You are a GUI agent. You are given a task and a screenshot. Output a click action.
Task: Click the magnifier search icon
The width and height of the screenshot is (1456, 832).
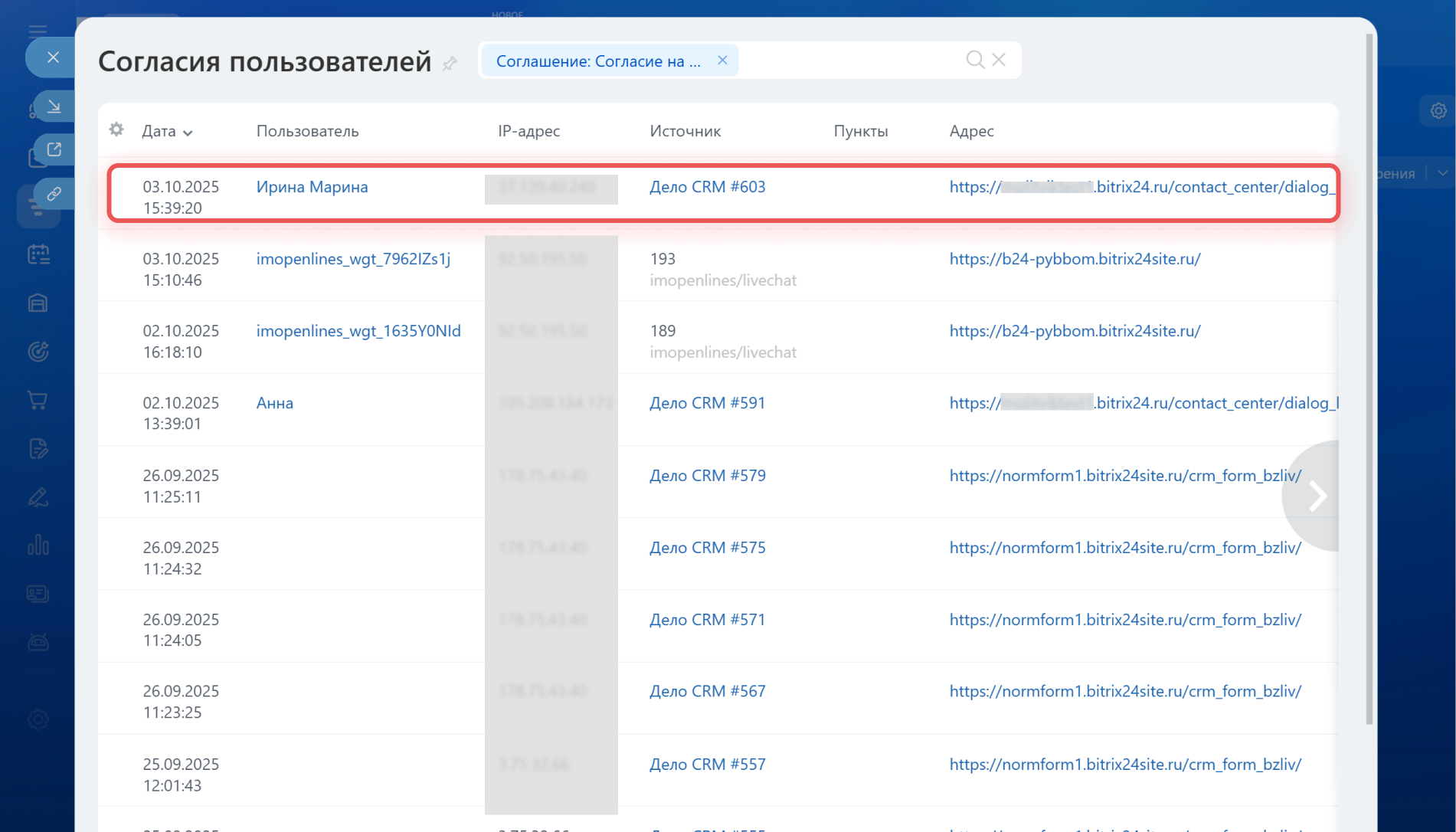click(x=974, y=60)
